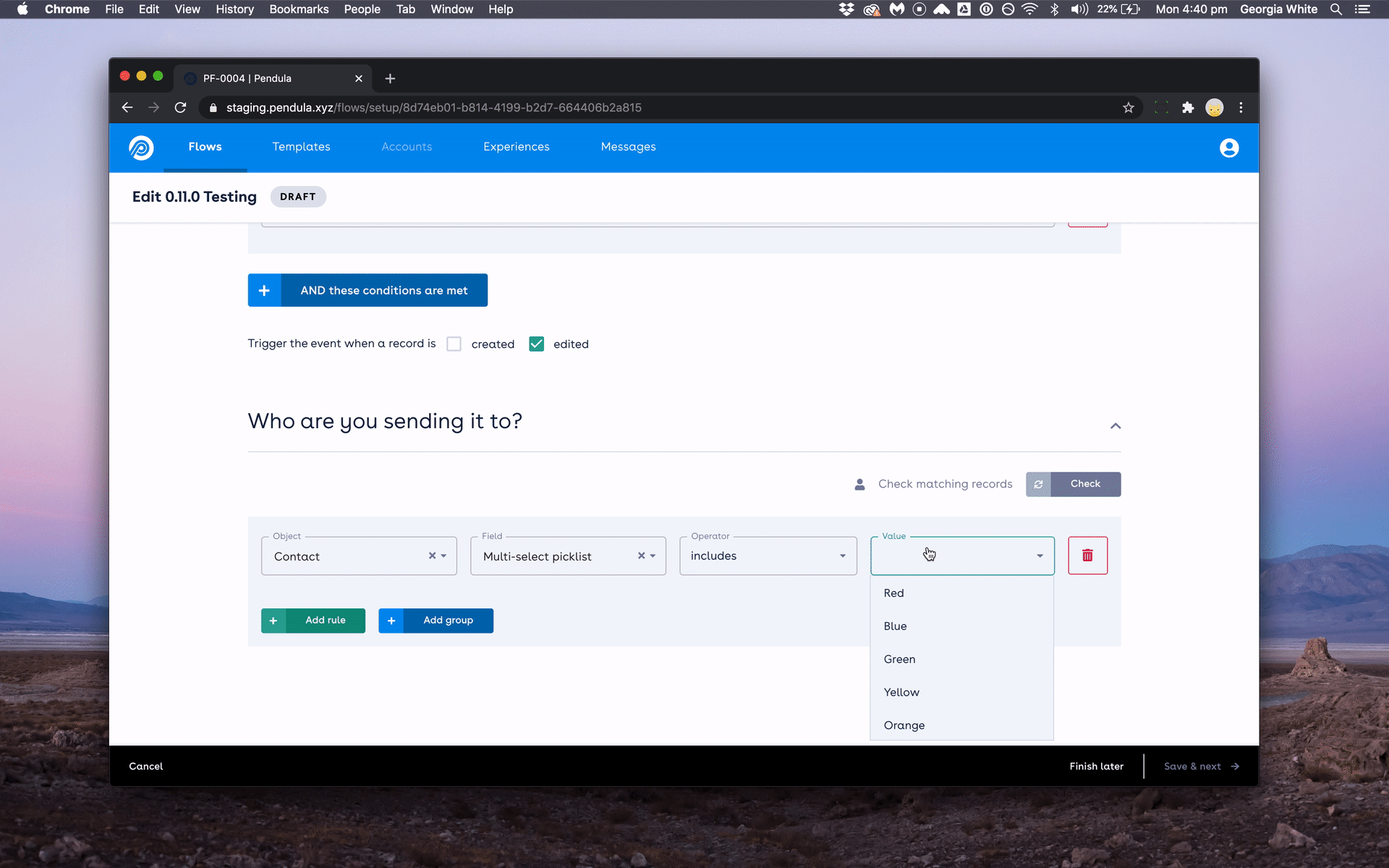1389x868 pixels.
Task: Open the Operator dropdown showing includes
Action: [x=768, y=556]
